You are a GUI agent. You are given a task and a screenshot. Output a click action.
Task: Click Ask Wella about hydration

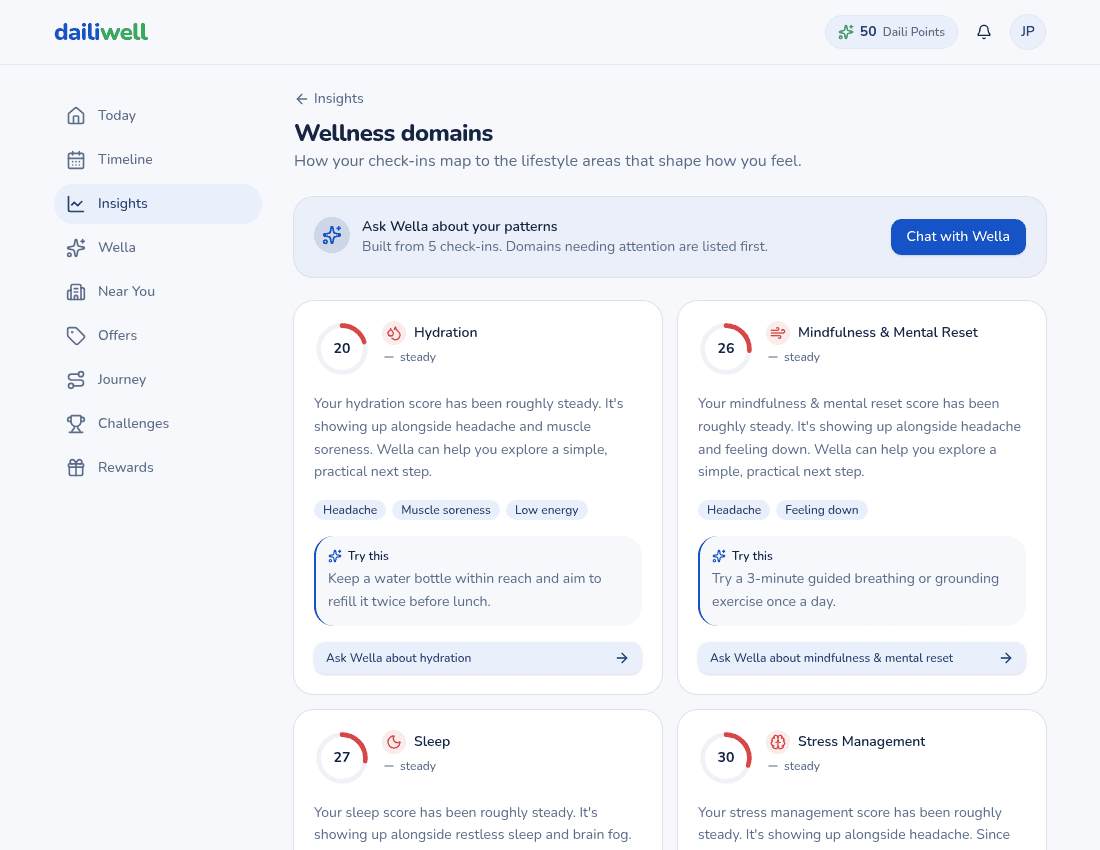[x=478, y=659]
